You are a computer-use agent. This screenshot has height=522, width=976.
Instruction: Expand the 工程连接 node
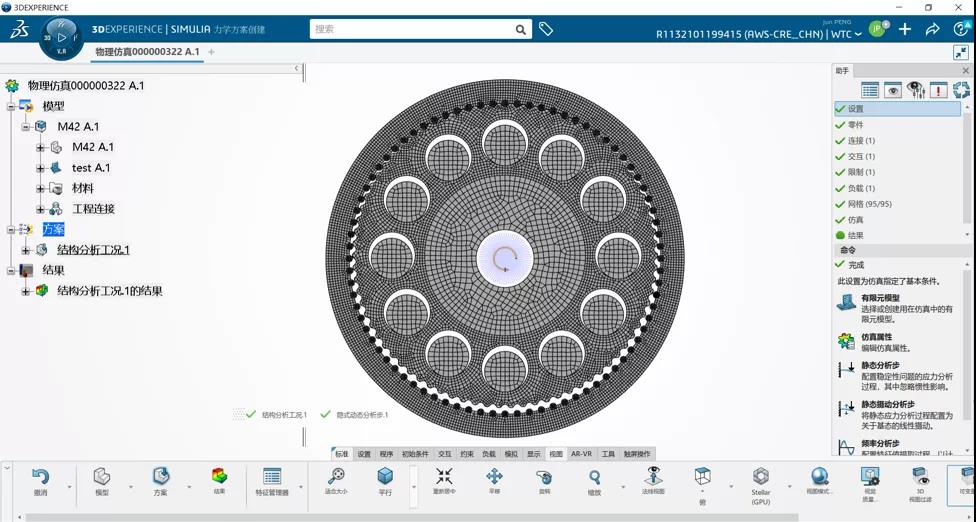[x=40, y=209]
